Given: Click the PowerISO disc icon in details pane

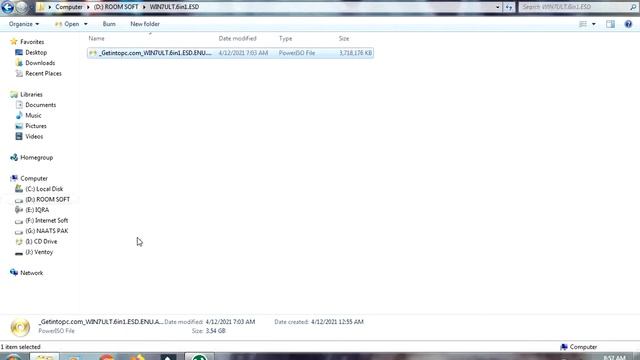Looking at the screenshot, I should point(20,327).
